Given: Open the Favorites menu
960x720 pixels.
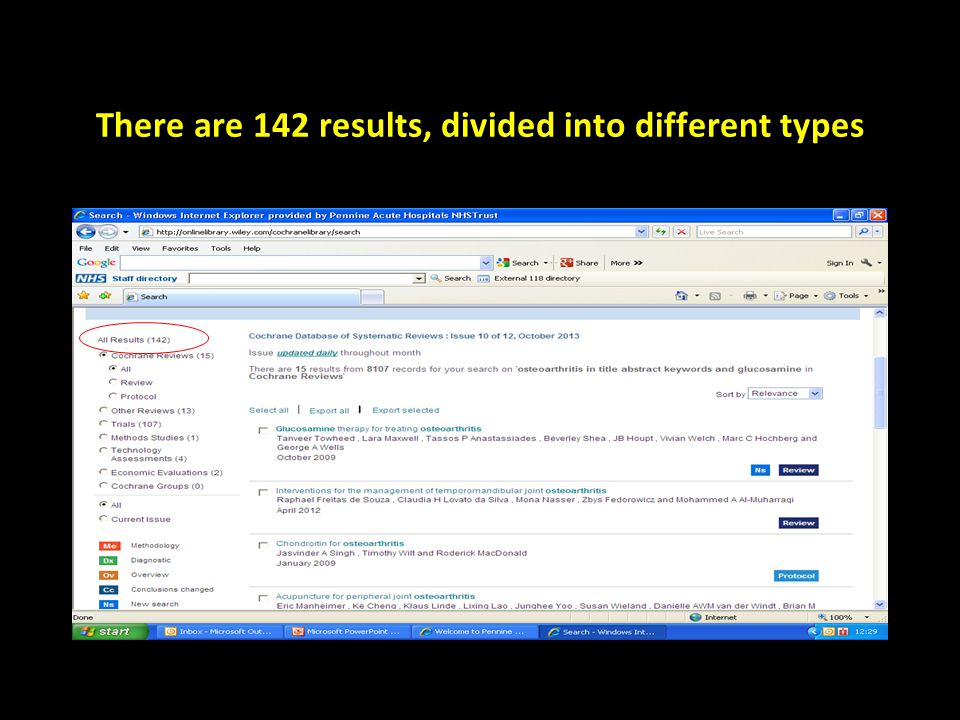Looking at the screenshot, I should point(180,249).
